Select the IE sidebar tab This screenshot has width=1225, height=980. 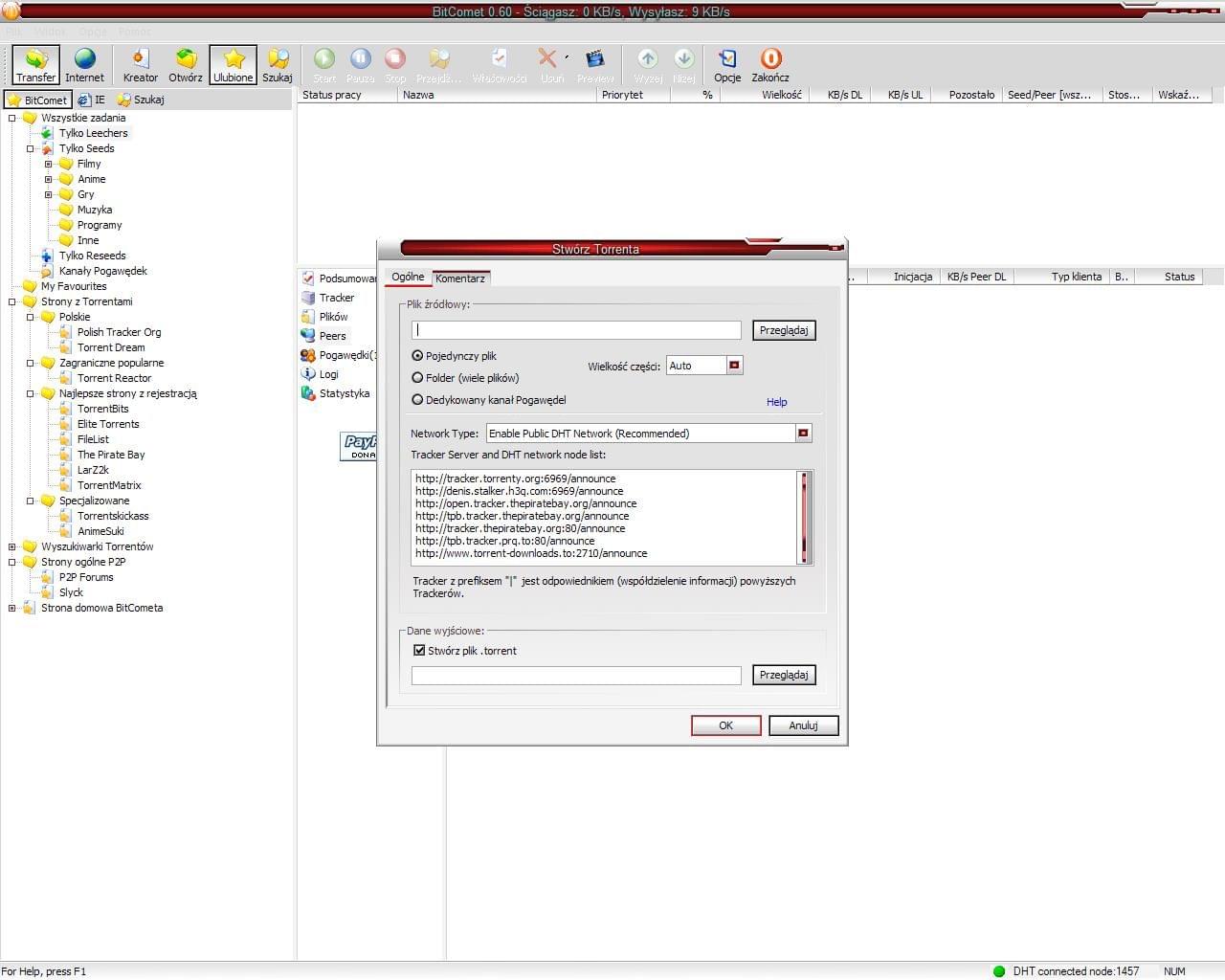[x=92, y=100]
